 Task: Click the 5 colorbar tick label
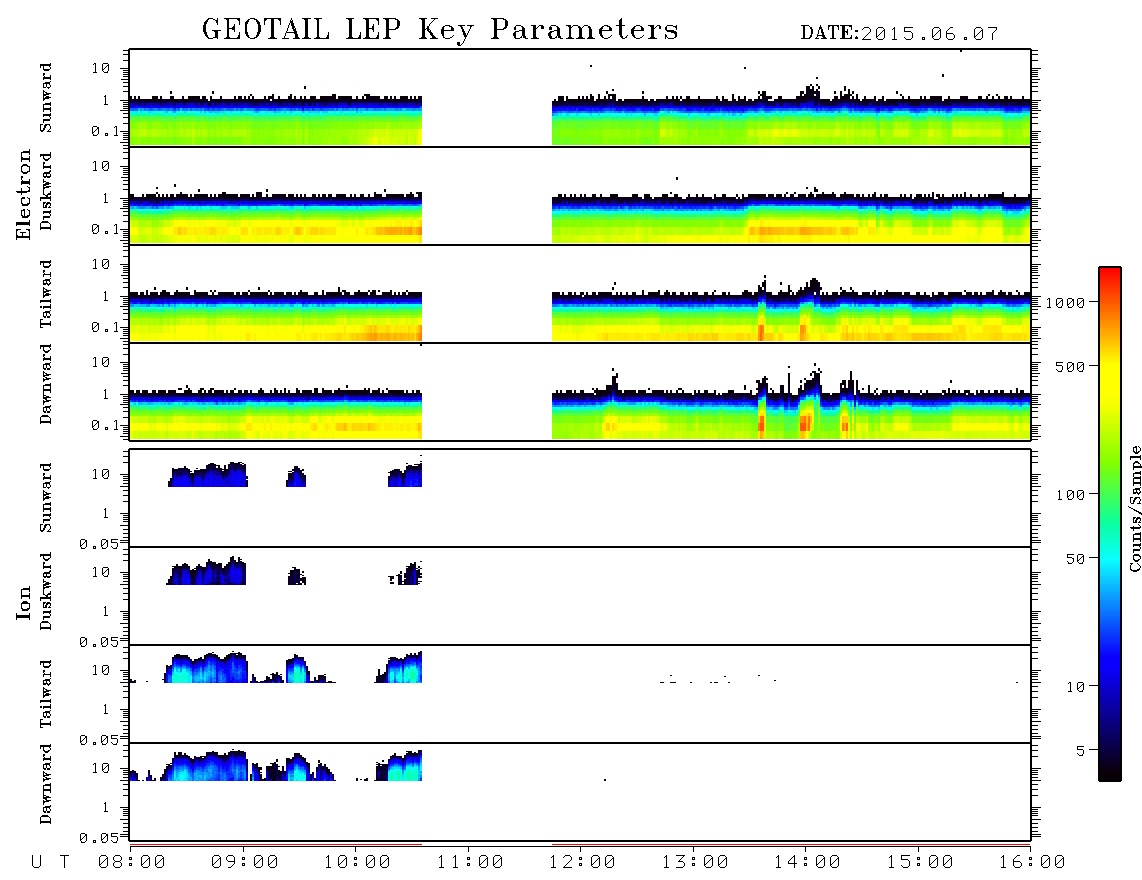[x=1081, y=751]
